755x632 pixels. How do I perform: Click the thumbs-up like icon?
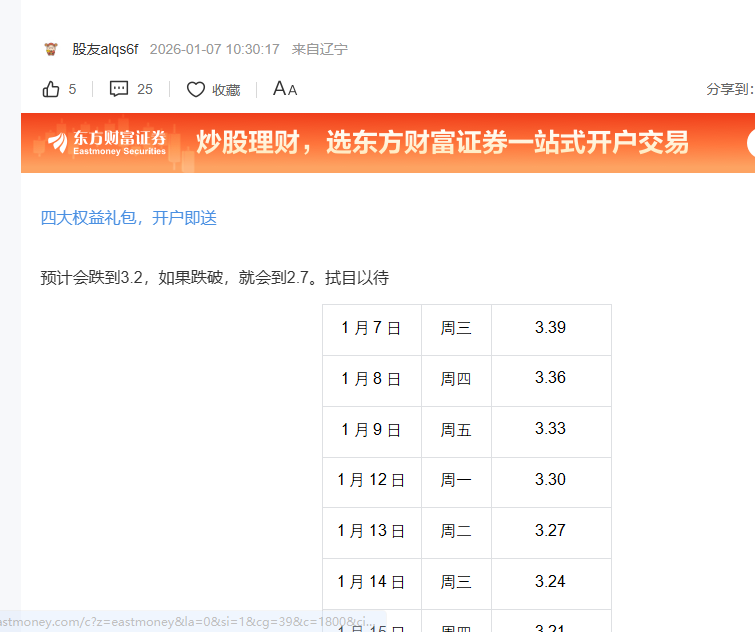pos(51,89)
